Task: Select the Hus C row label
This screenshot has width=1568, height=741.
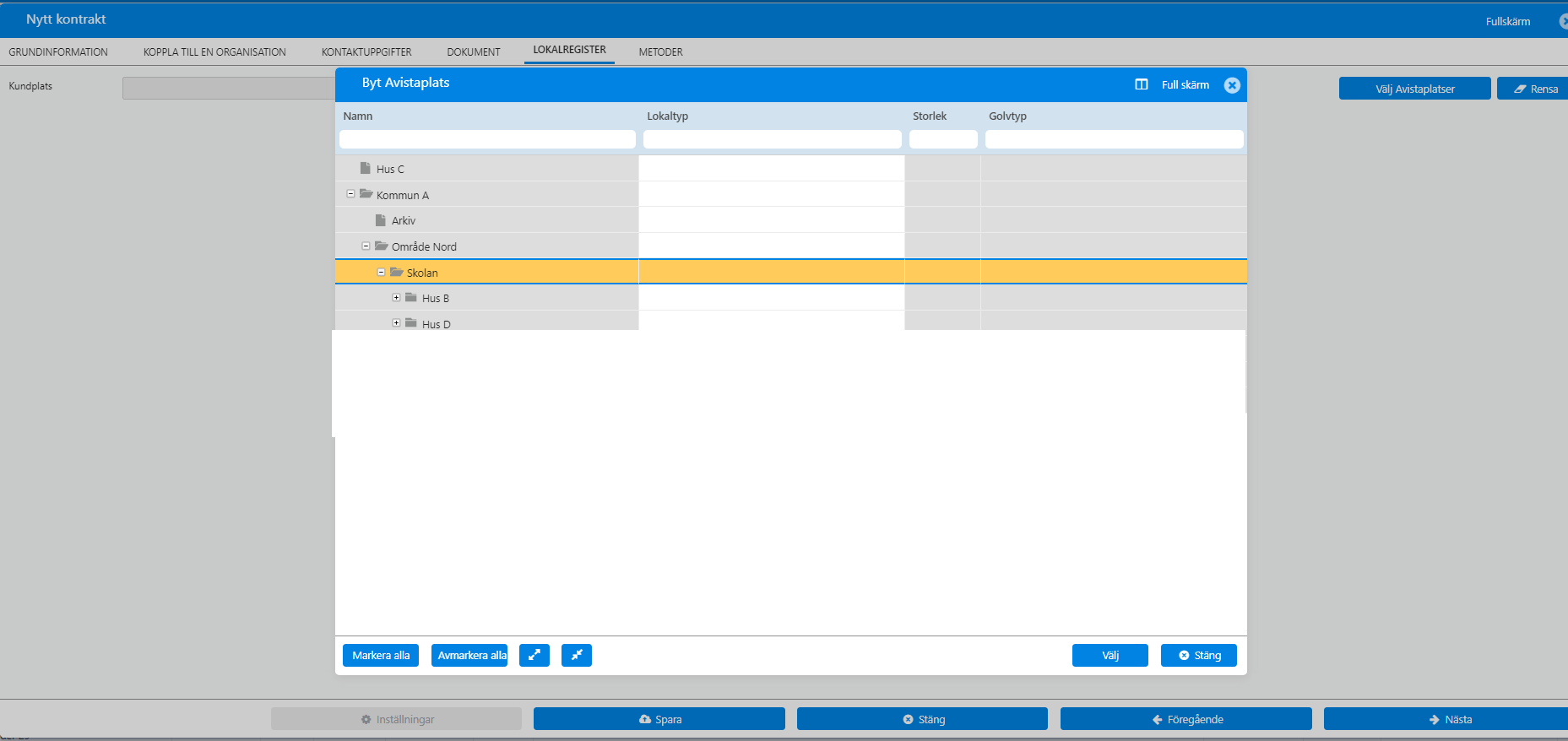Action: click(x=390, y=169)
